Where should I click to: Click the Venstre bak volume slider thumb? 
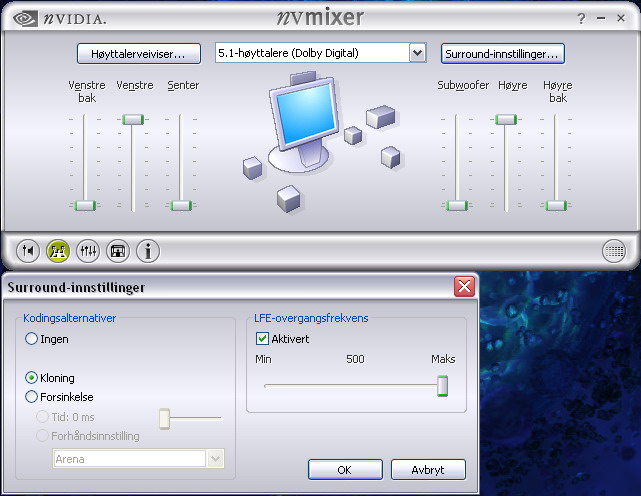coord(85,205)
